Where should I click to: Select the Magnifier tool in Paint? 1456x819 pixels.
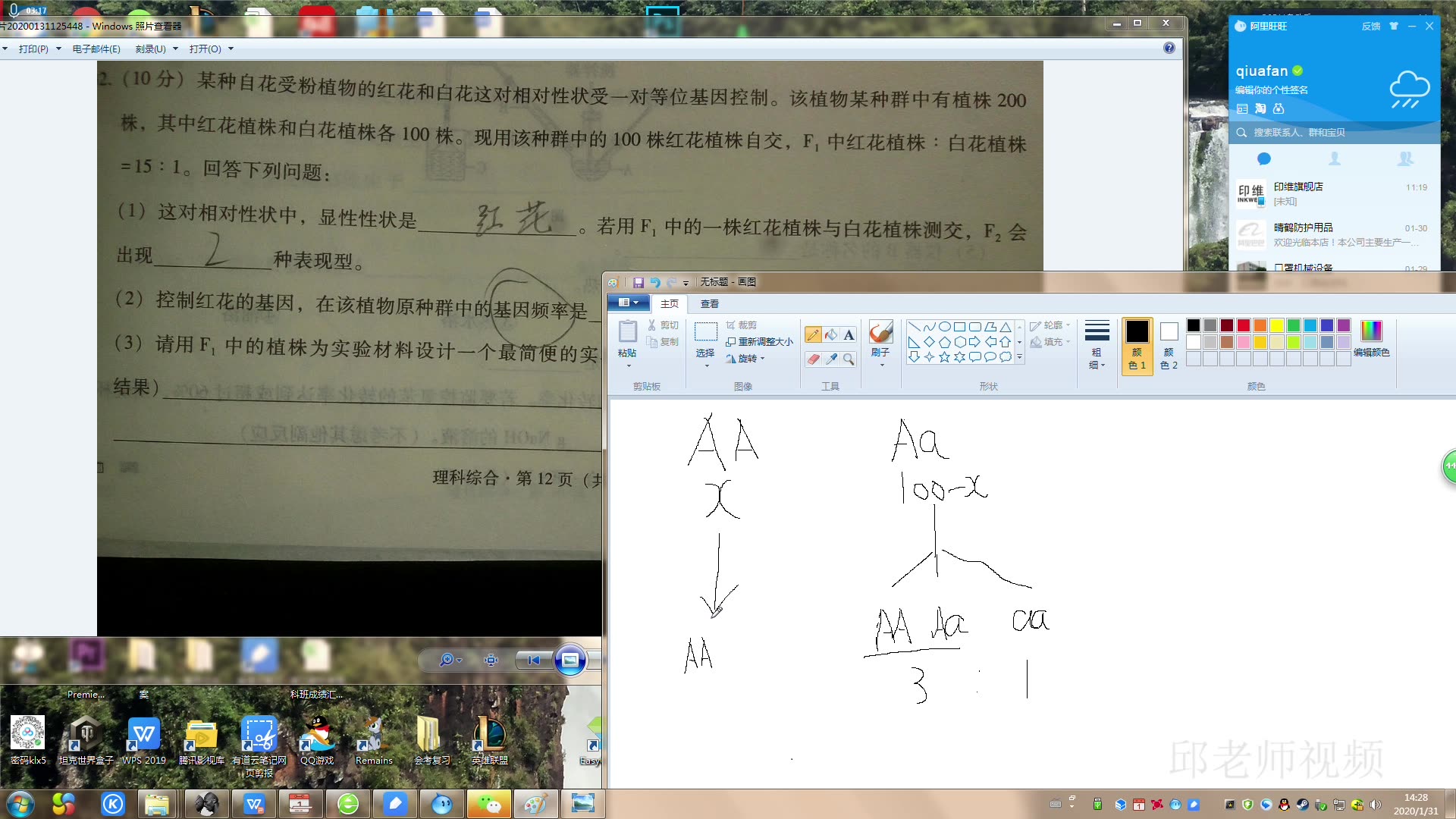tap(849, 359)
